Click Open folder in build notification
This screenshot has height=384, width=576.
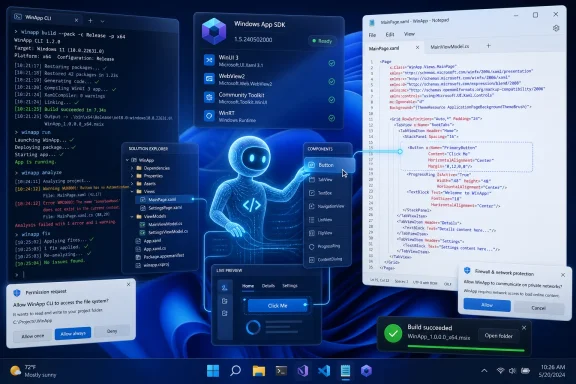click(x=498, y=335)
